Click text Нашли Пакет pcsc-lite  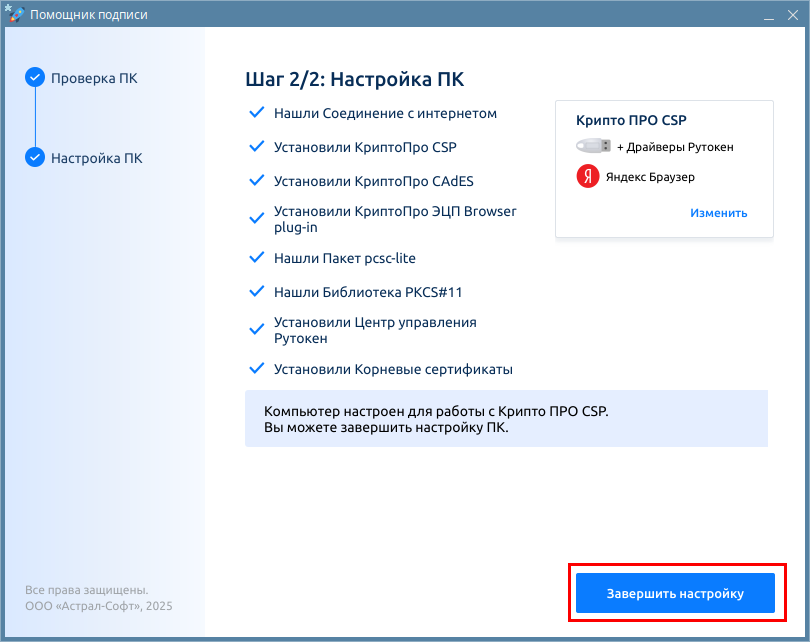[345, 258]
